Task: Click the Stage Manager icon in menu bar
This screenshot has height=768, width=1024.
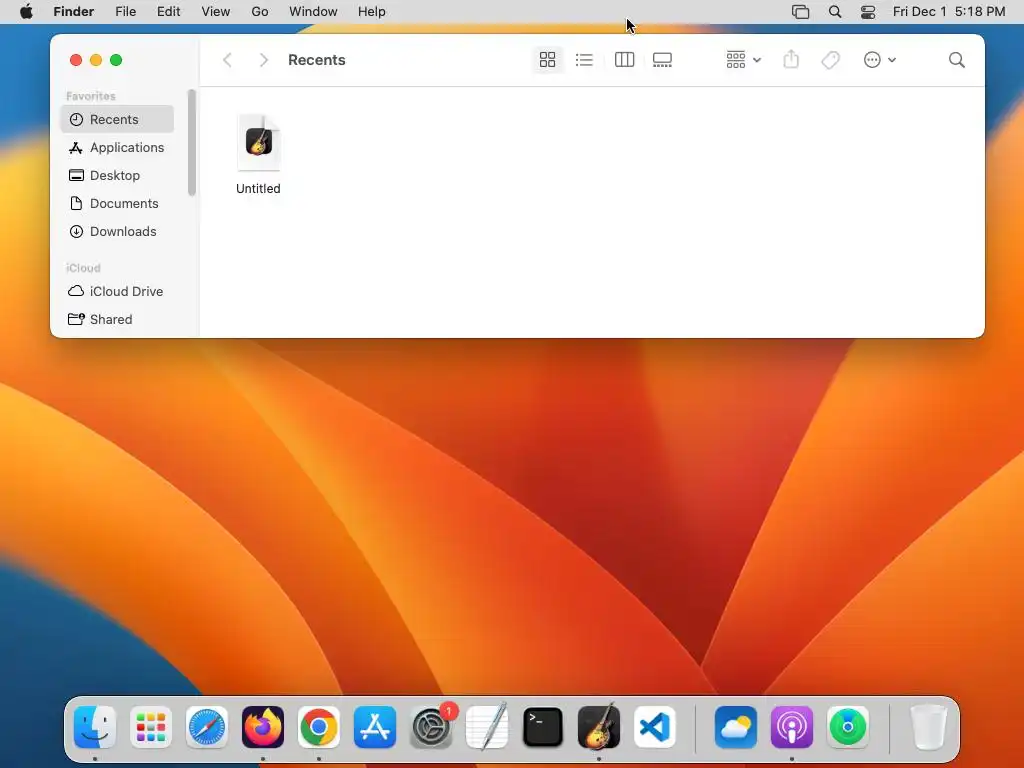Action: pos(801,12)
